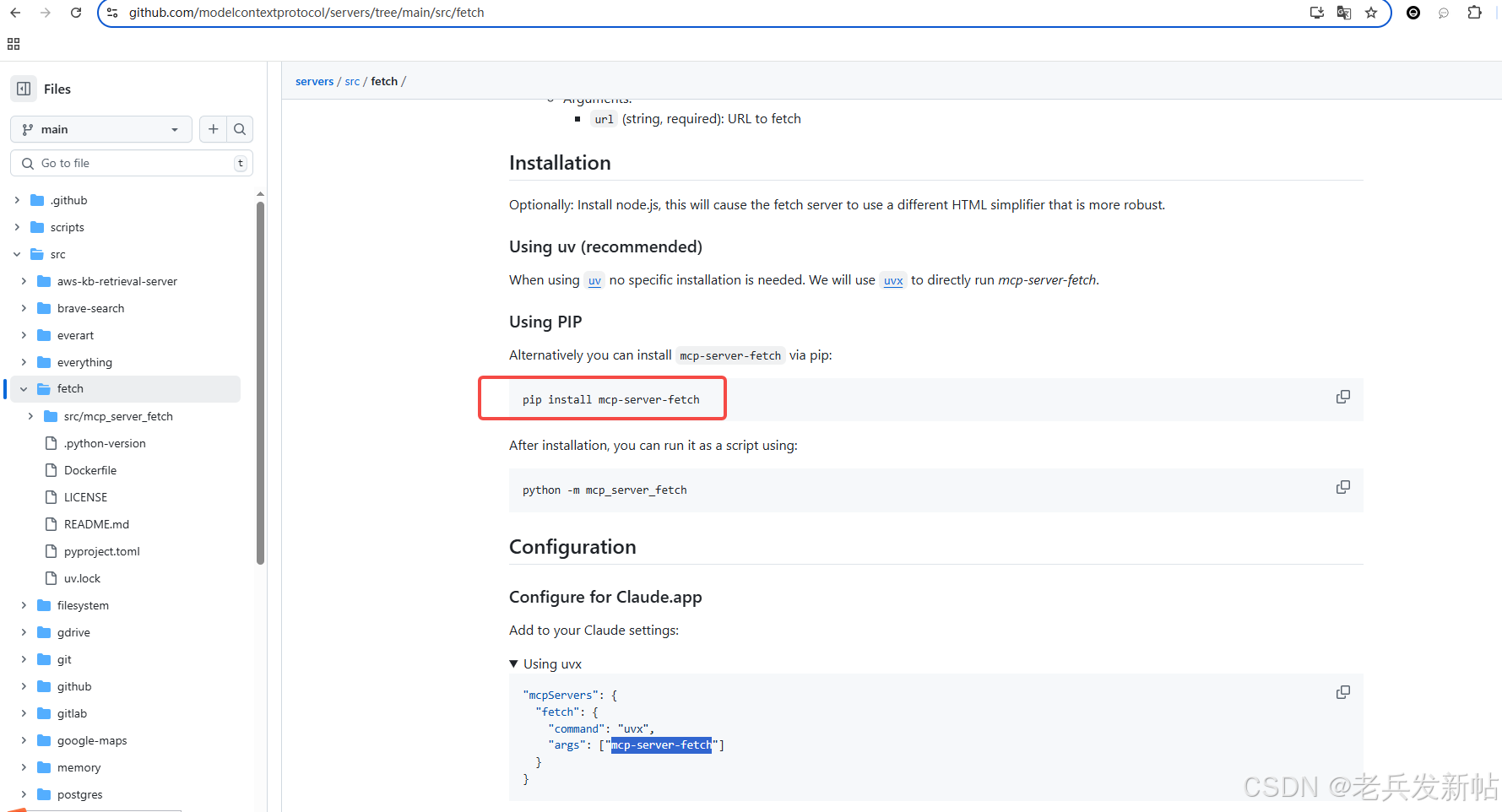Collapse the fetch folder chevron
Viewport: 1502px width, 812px height.
tap(24, 389)
